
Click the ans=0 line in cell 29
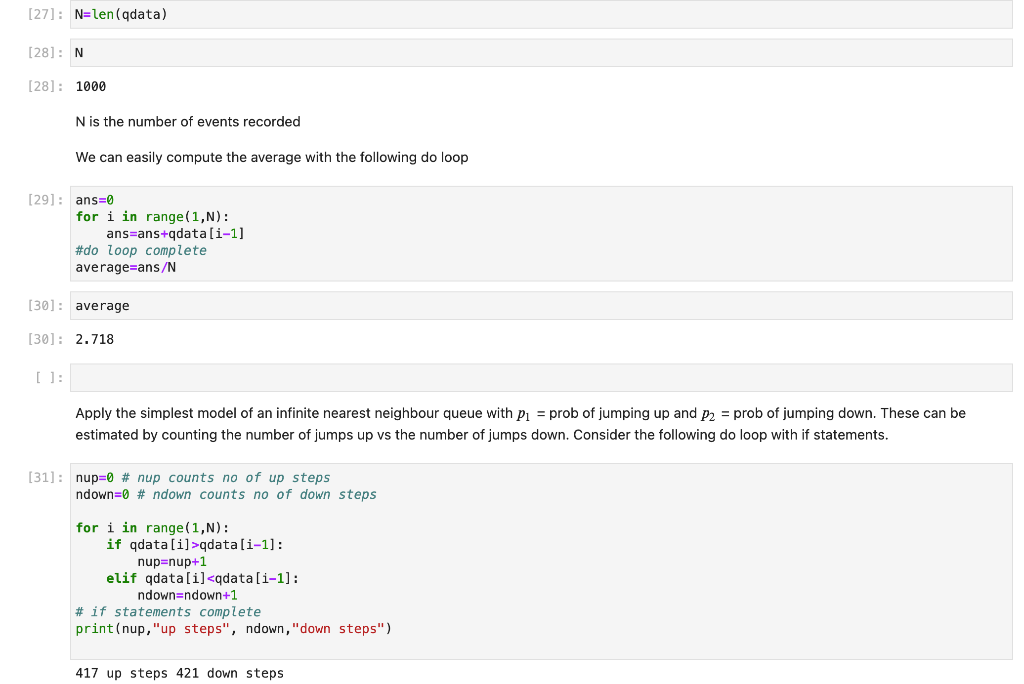click(95, 200)
